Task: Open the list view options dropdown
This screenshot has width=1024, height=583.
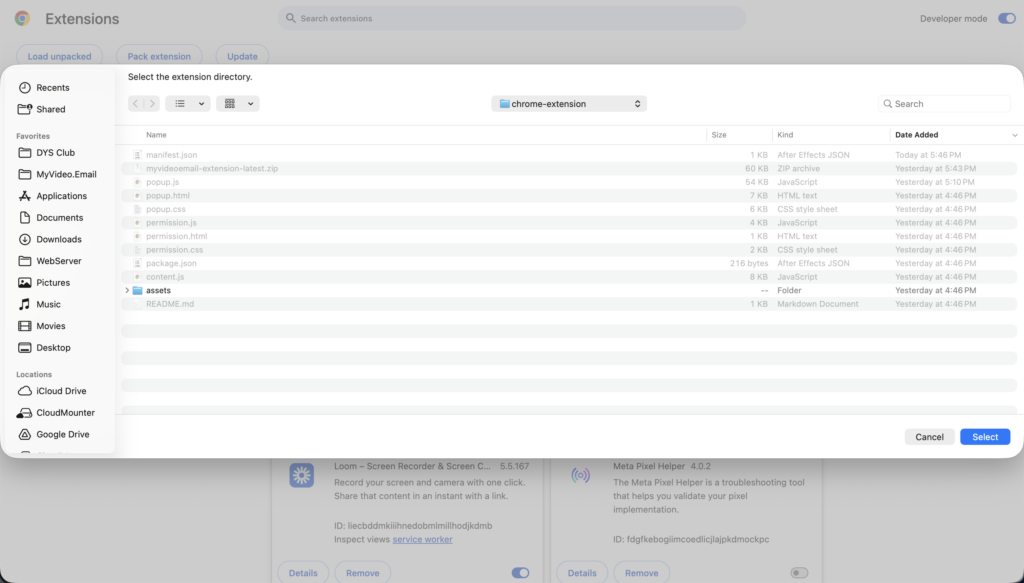Action: (x=187, y=104)
